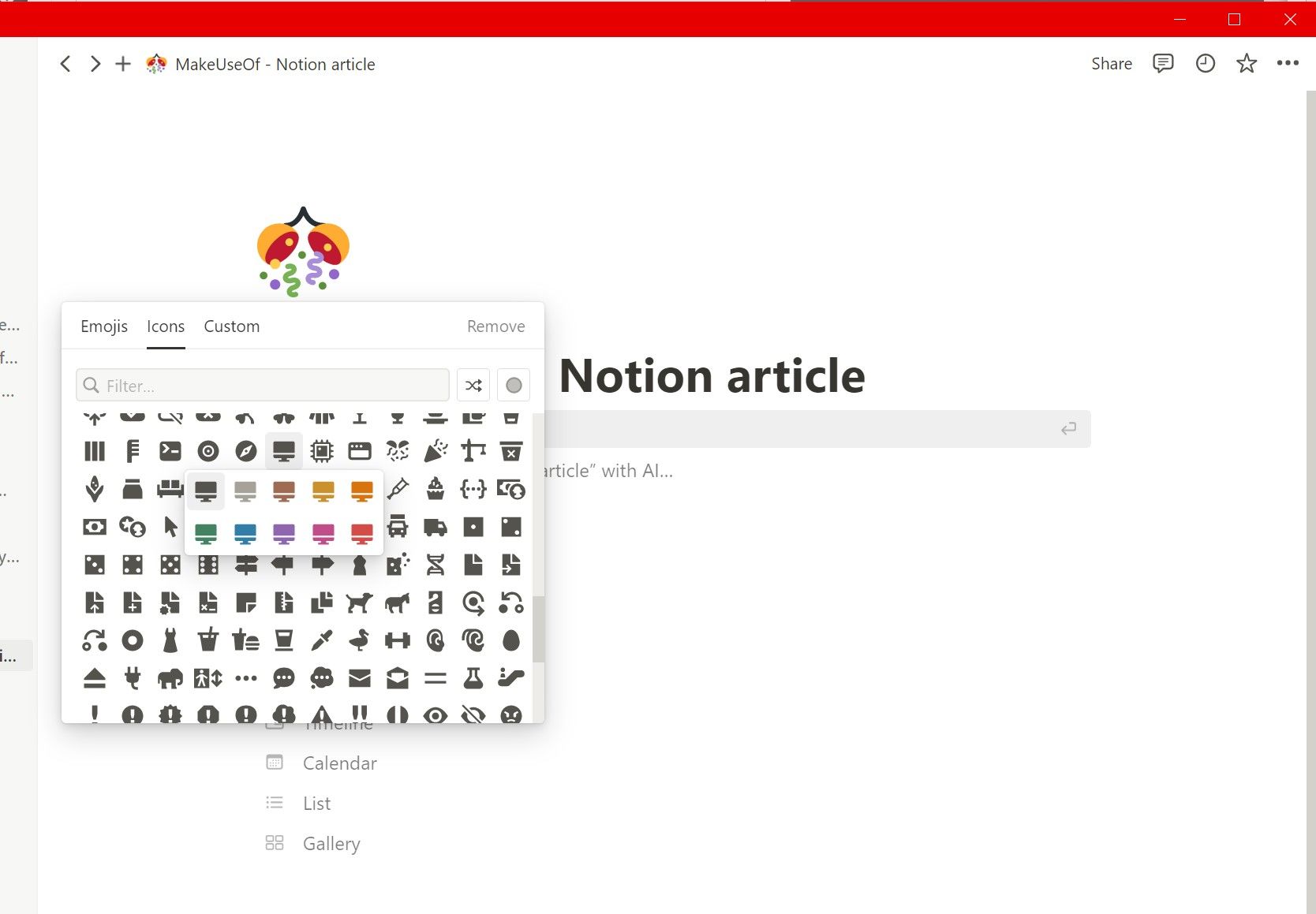Click the eye icon in the grid

[436, 715]
